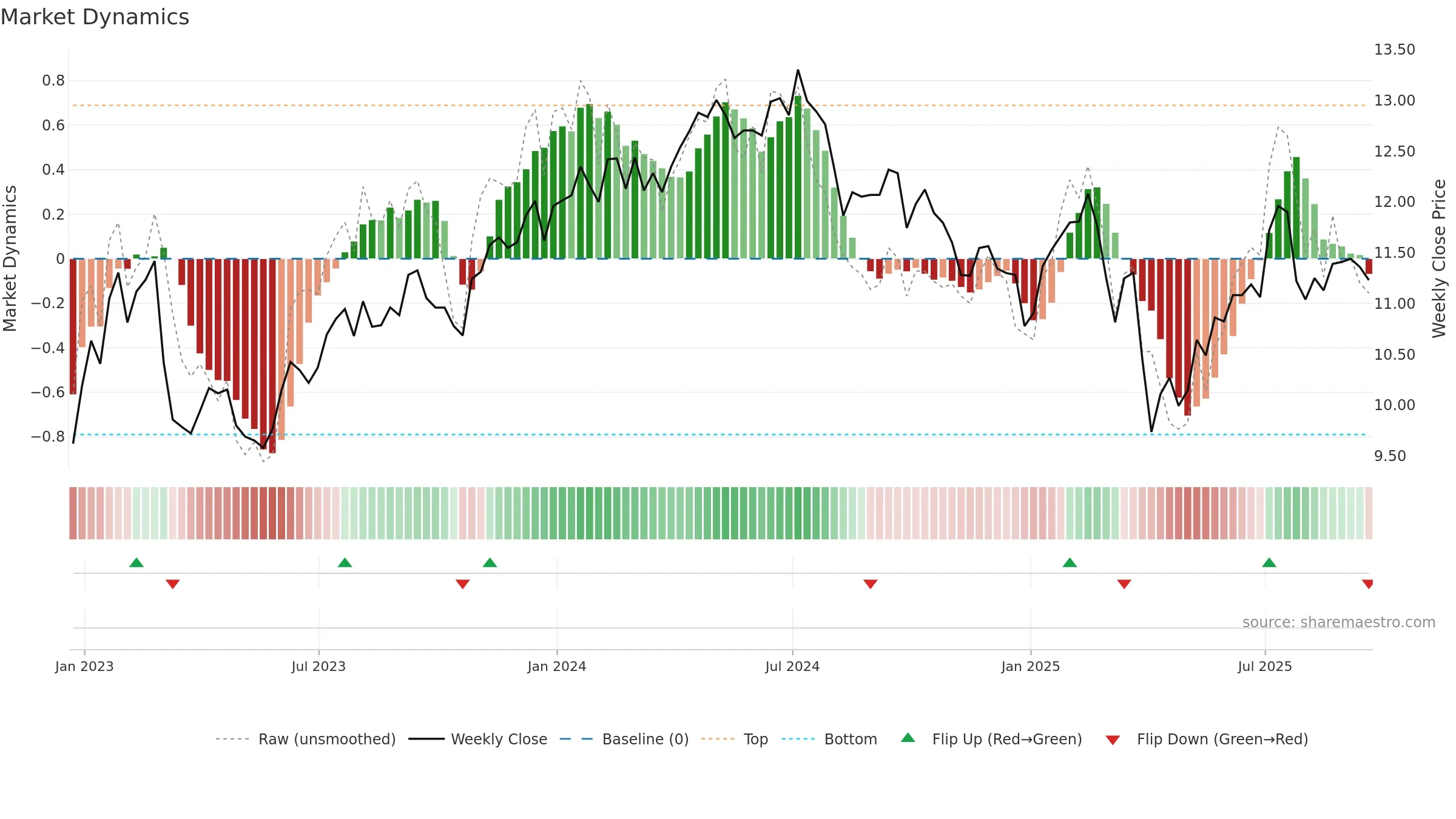
Task: Click the orange dashed Top threshold line
Action: click(721, 106)
